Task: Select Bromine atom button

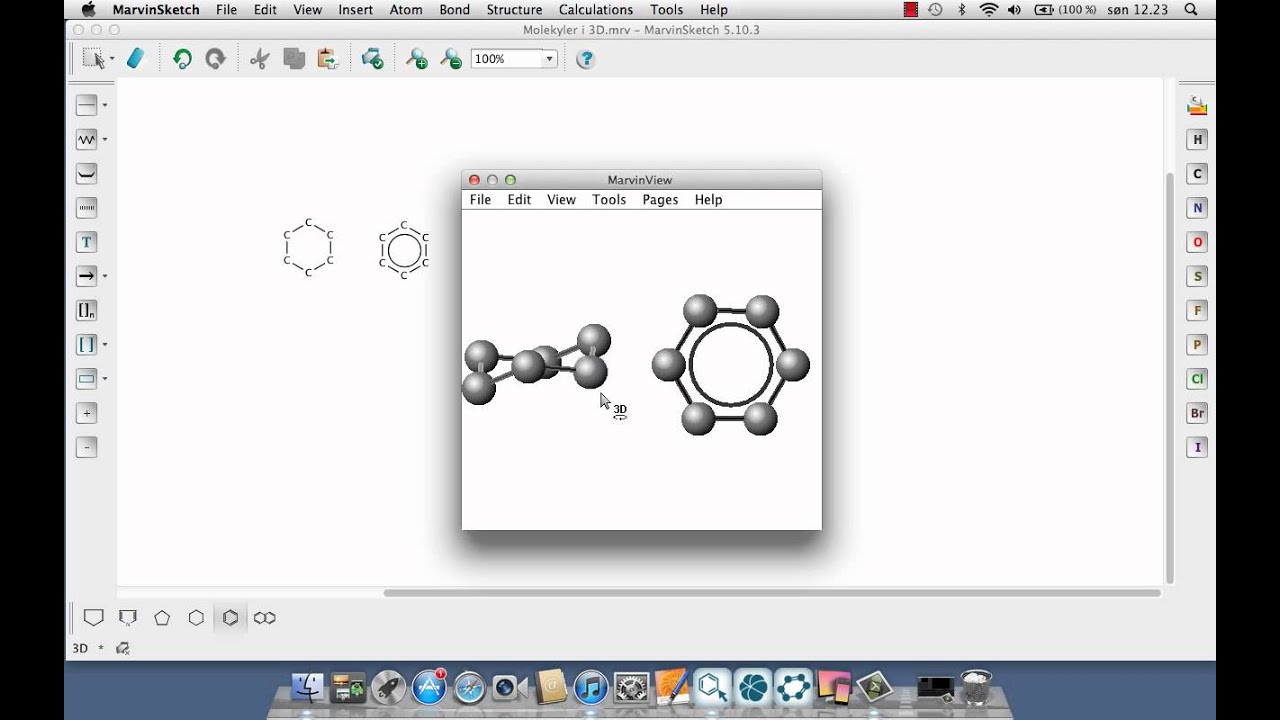Action: (x=1197, y=413)
